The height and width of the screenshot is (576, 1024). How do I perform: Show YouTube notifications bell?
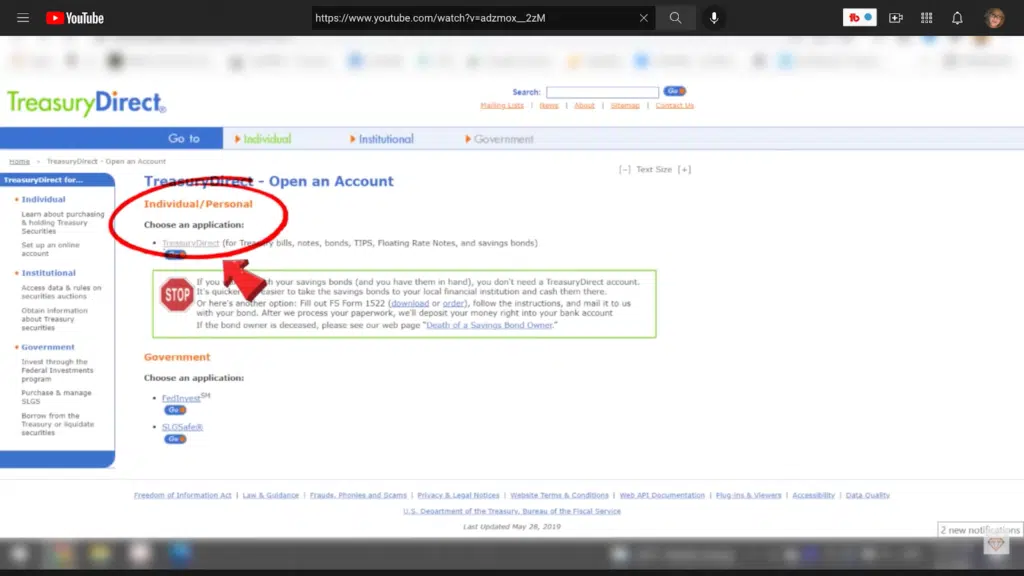click(957, 18)
